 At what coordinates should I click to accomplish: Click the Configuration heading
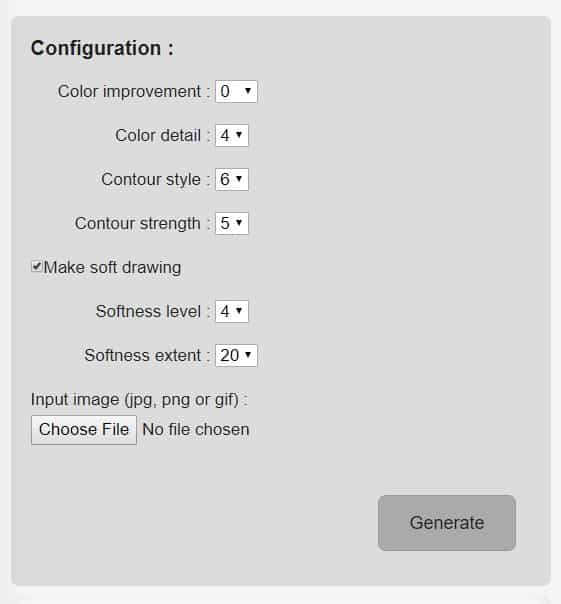[x=102, y=49]
